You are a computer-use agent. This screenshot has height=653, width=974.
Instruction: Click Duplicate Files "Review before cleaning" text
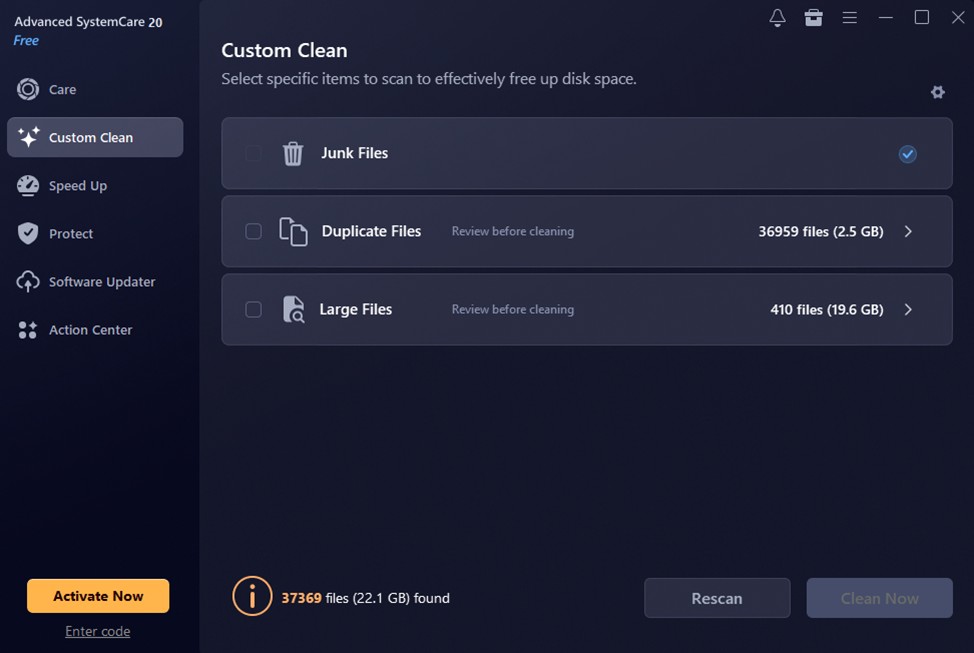(512, 231)
